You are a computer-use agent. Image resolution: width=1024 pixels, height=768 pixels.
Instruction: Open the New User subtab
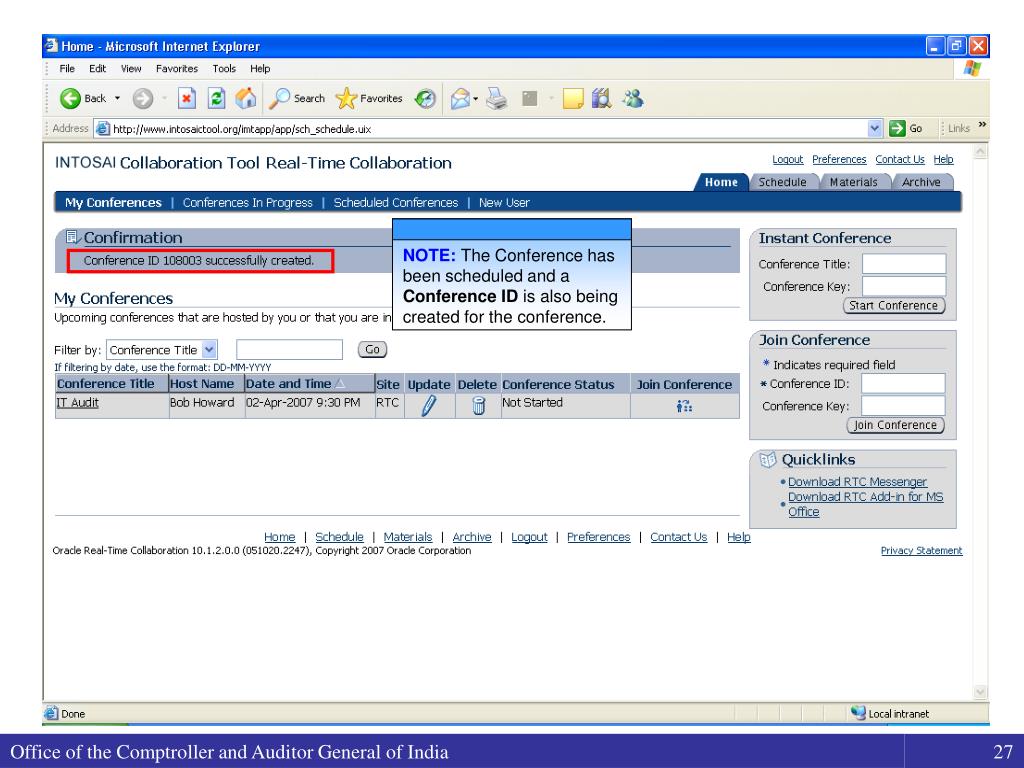coord(504,202)
